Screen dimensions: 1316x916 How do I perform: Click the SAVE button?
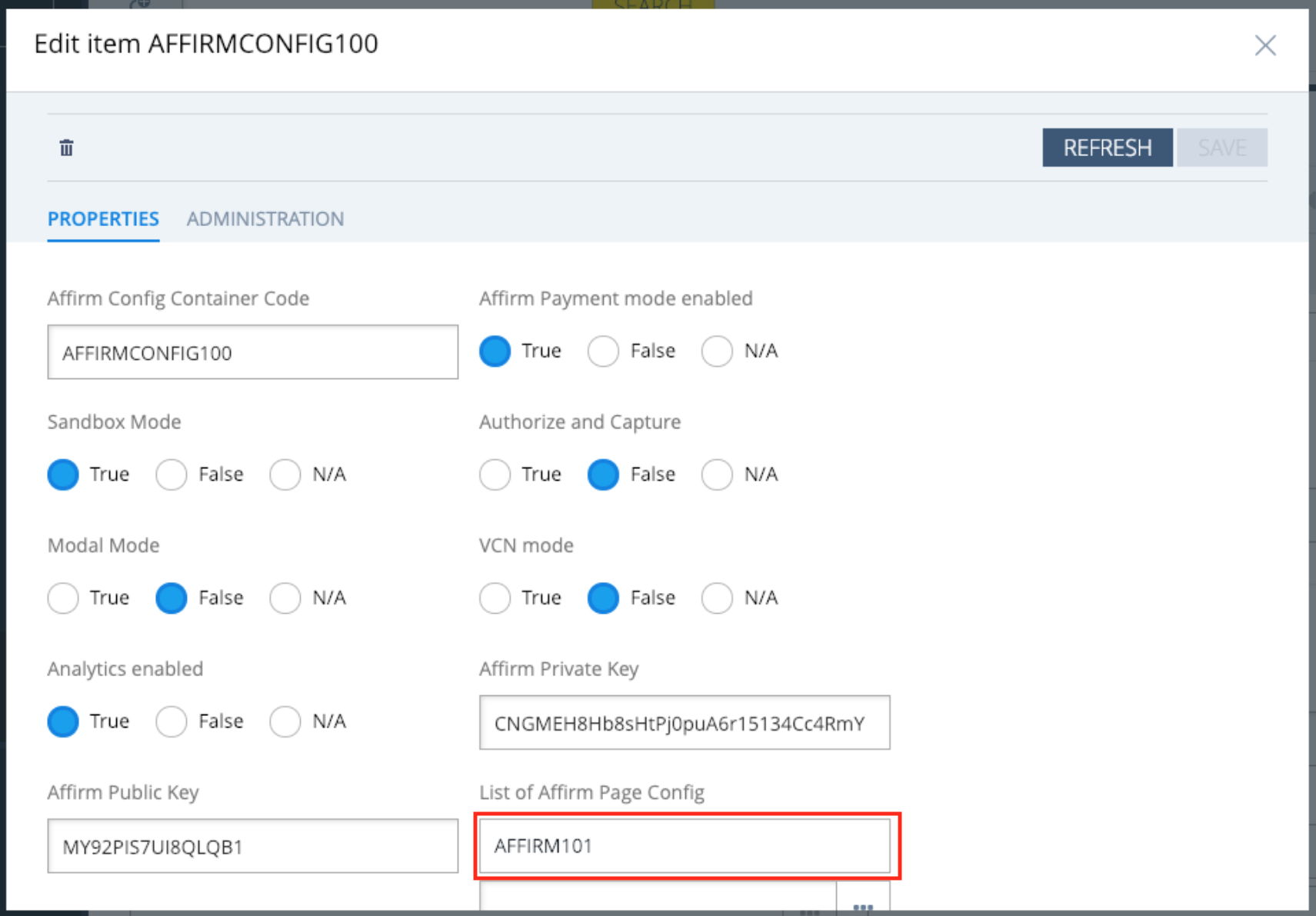[x=1221, y=148]
